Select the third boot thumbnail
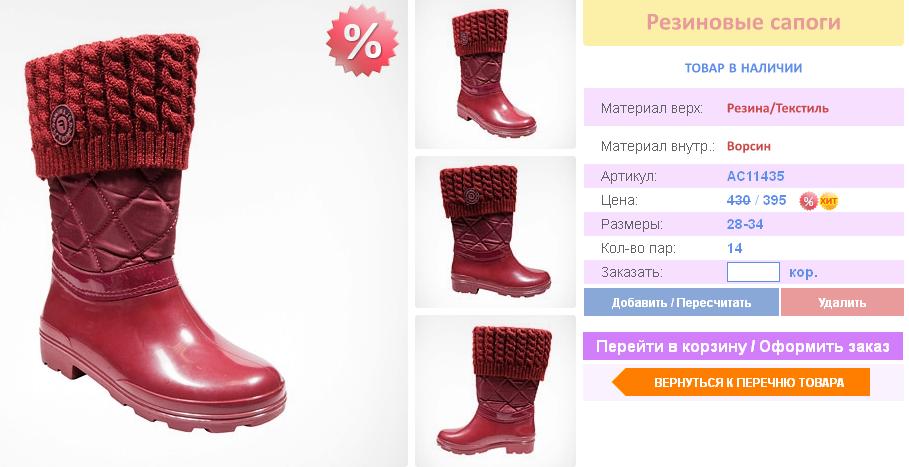The width and height of the screenshot is (909, 467). click(495, 391)
